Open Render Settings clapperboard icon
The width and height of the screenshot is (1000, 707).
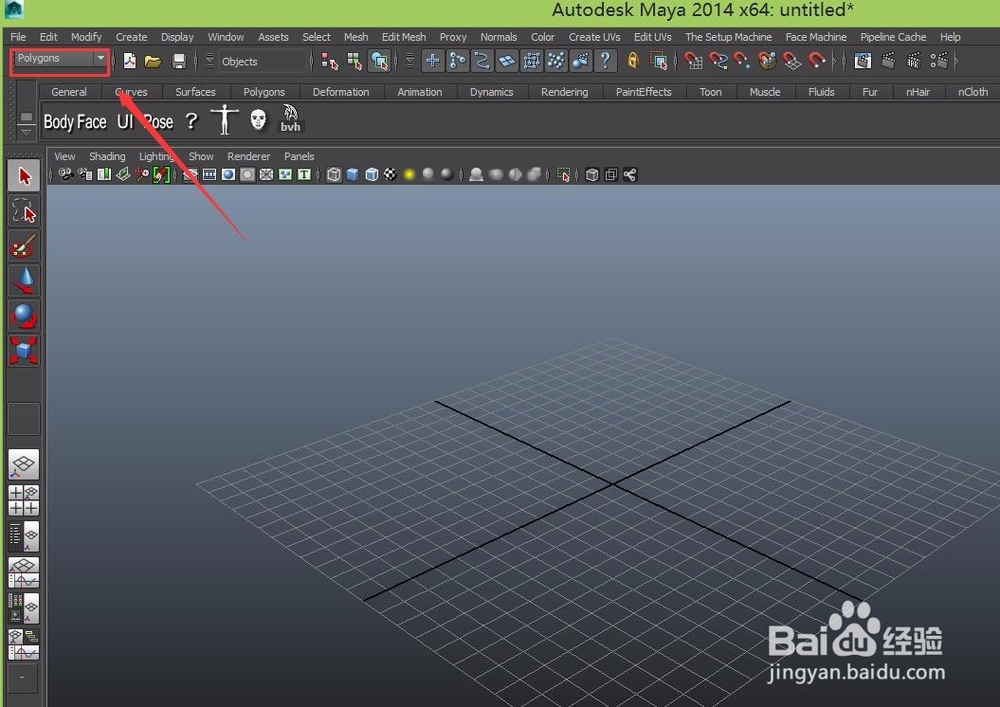point(939,61)
